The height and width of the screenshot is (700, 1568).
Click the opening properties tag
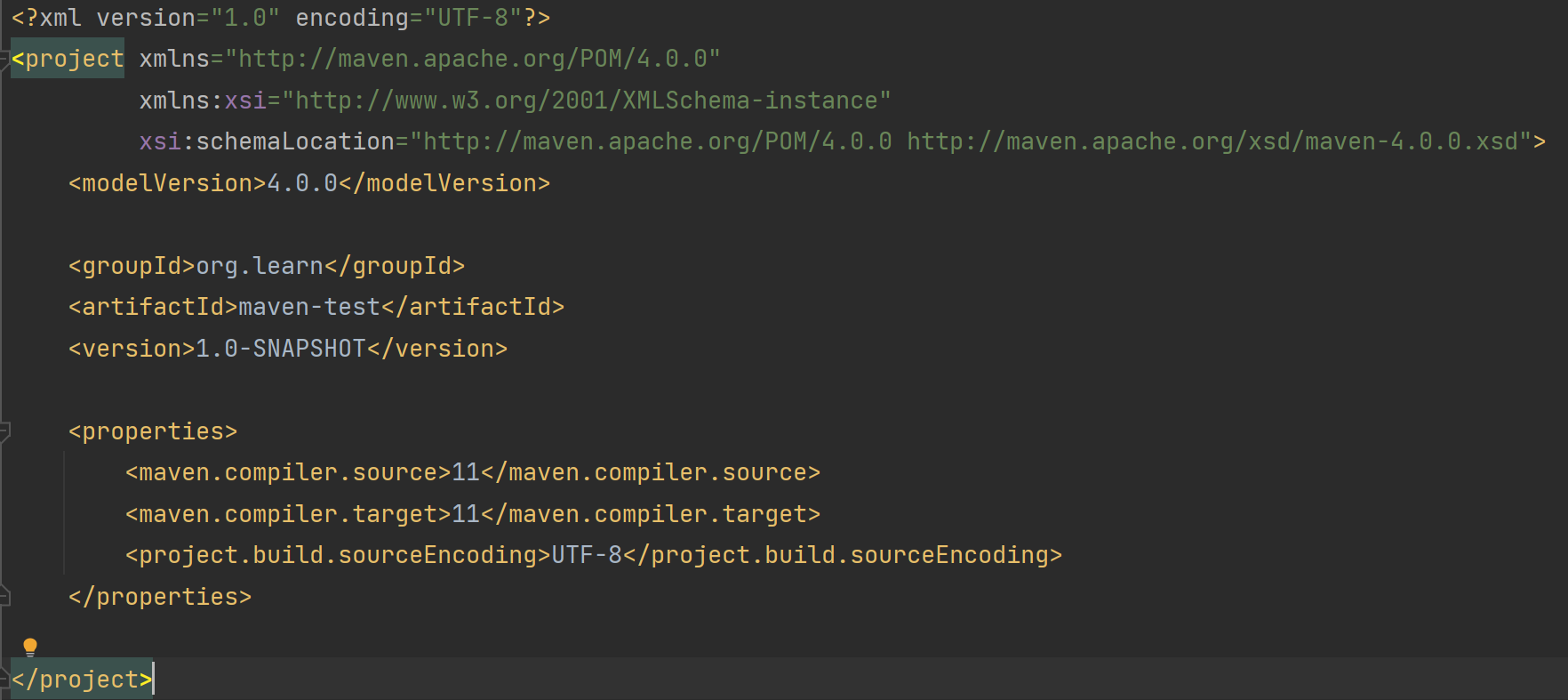point(153,431)
